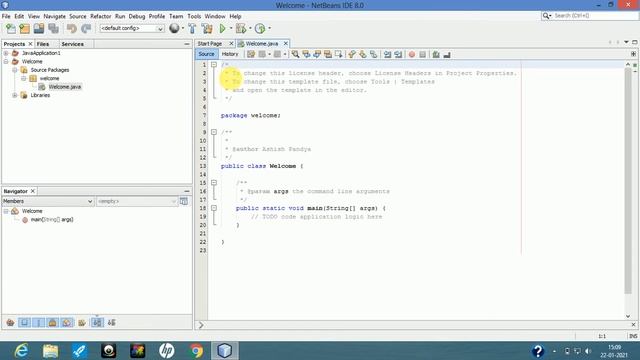Open Internet Explorer from taskbar

21,351
